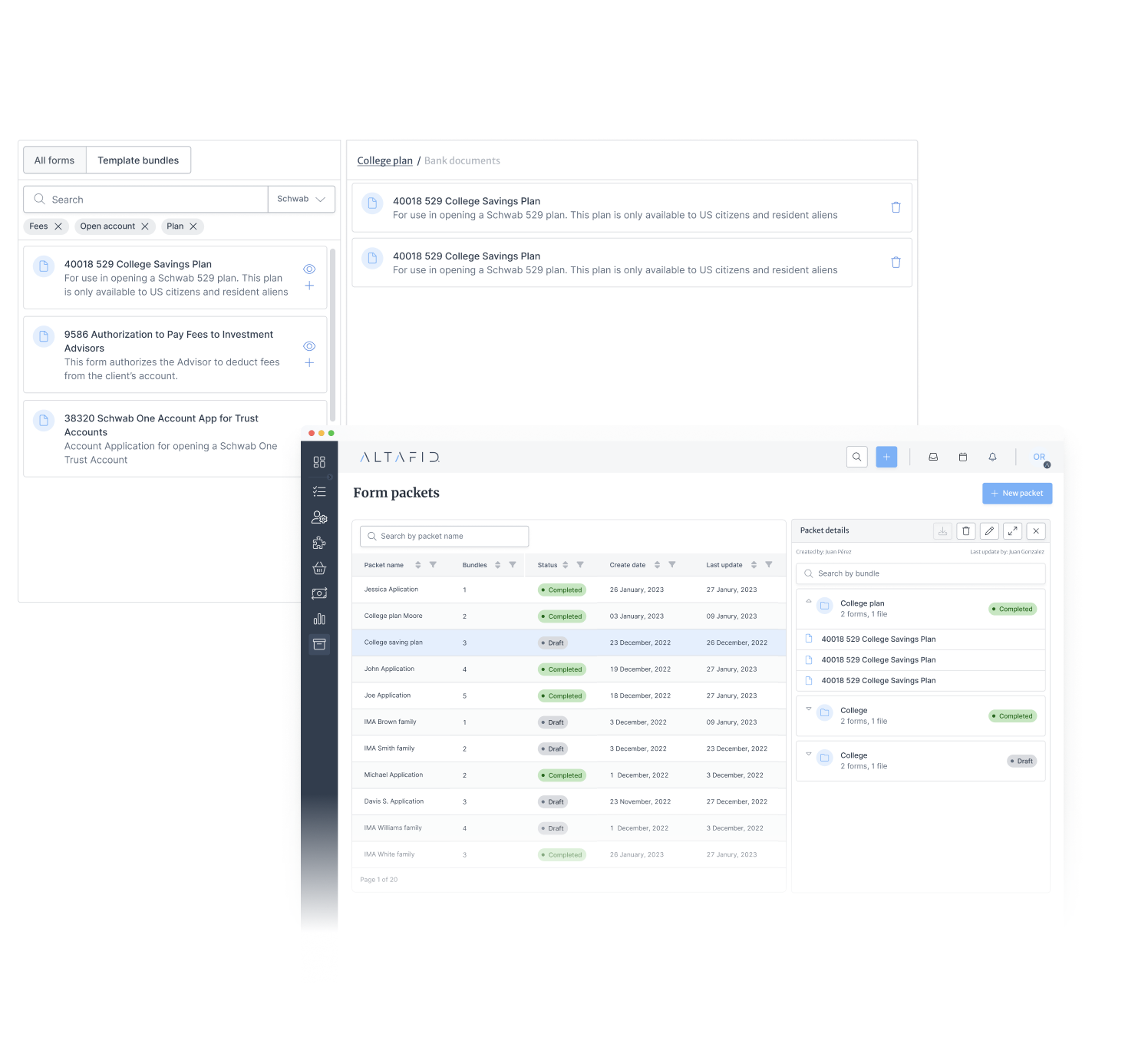Screen dimensions: 1148x1044
Task: Open the bar chart analytics sidebar icon
Action: click(x=319, y=619)
